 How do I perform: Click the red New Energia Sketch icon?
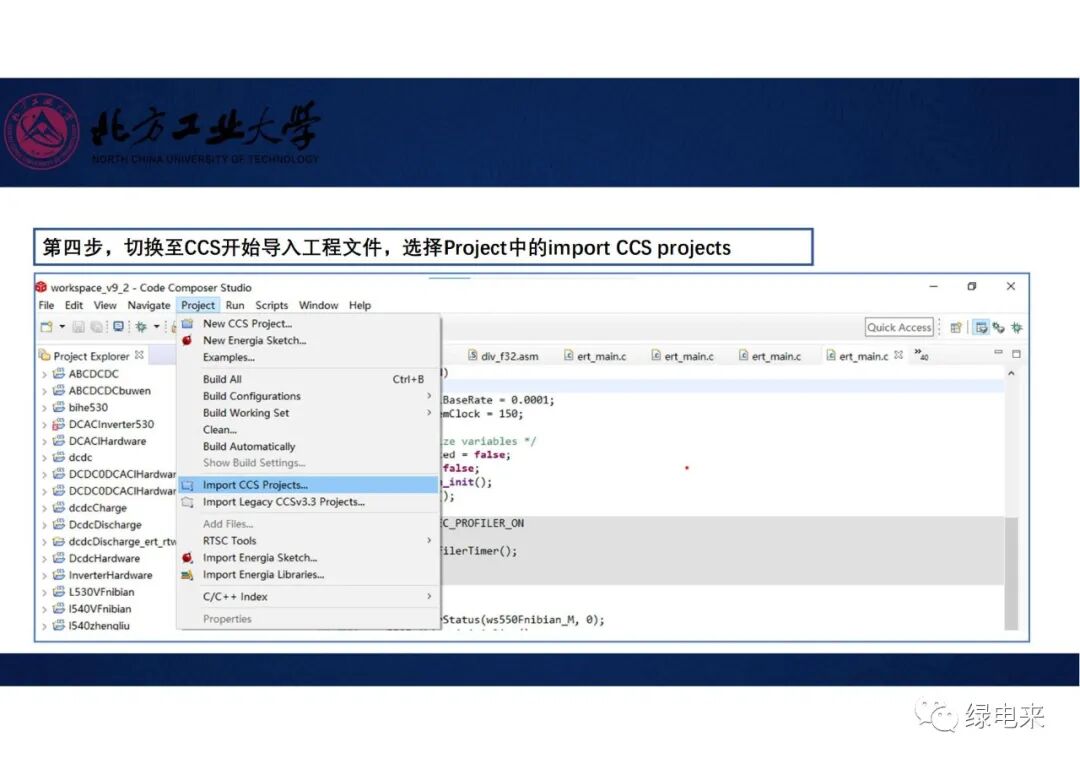(x=187, y=340)
